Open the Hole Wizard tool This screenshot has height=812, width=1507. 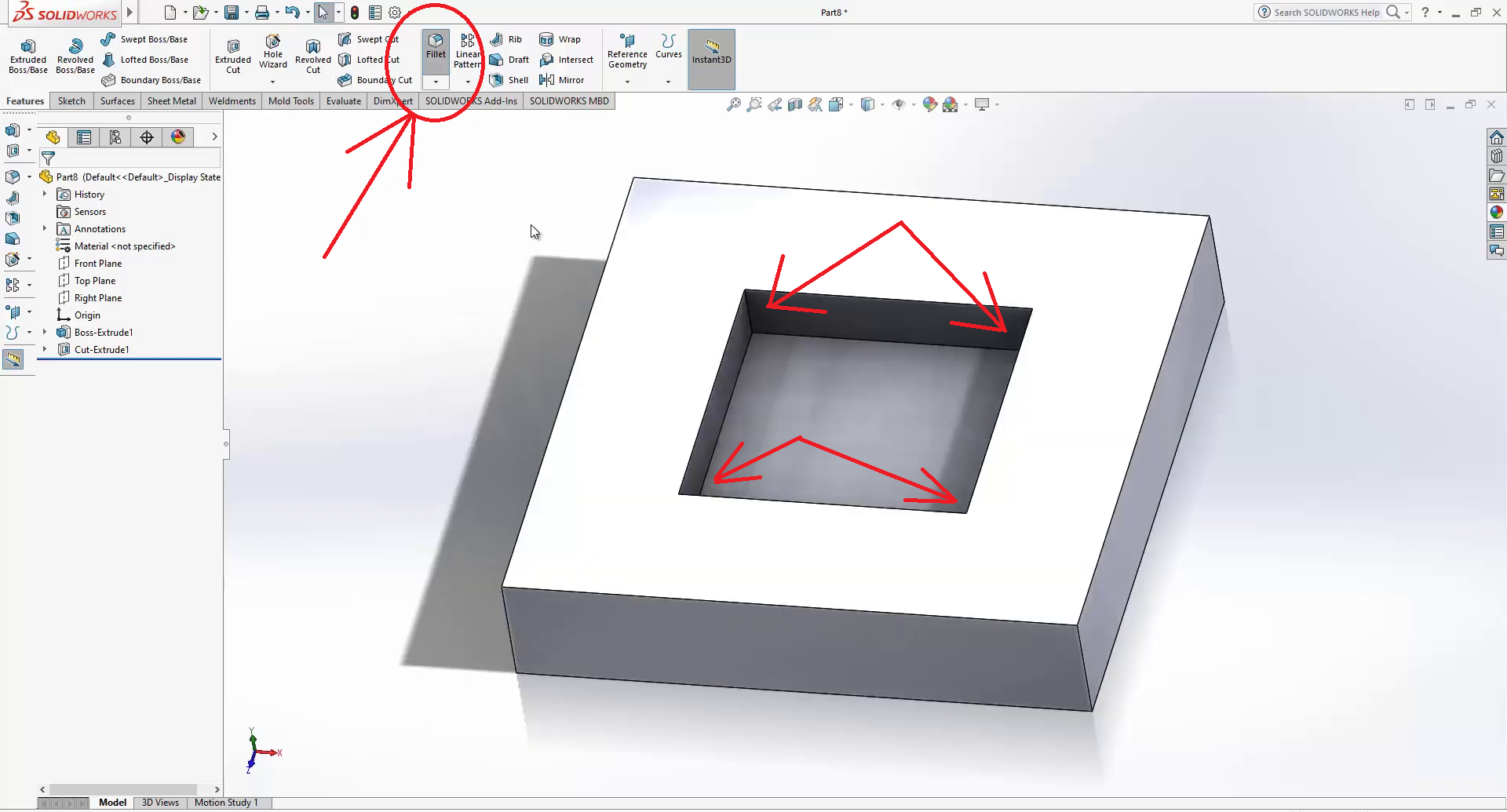point(272,53)
